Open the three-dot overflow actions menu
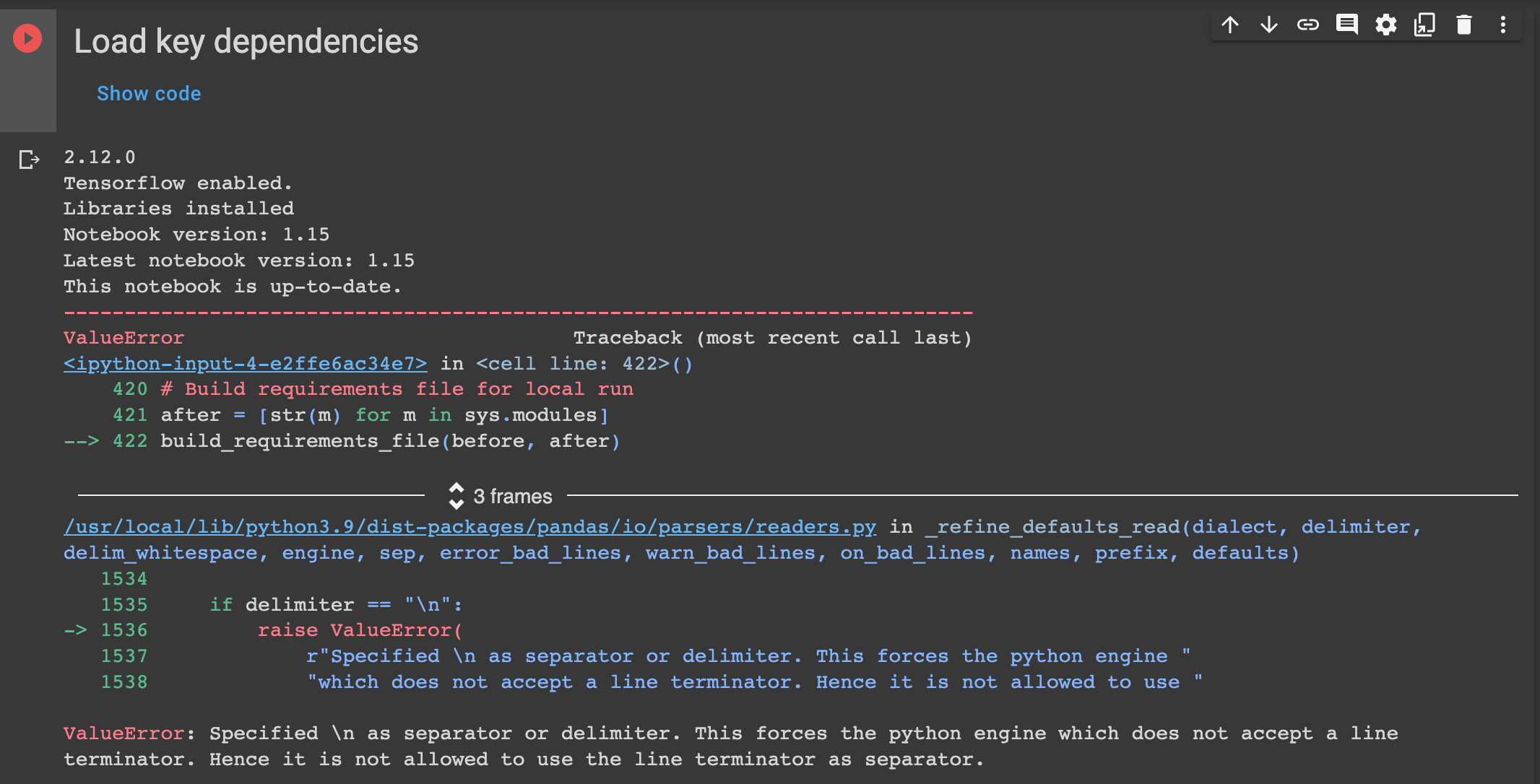 pyautogui.click(x=1502, y=24)
